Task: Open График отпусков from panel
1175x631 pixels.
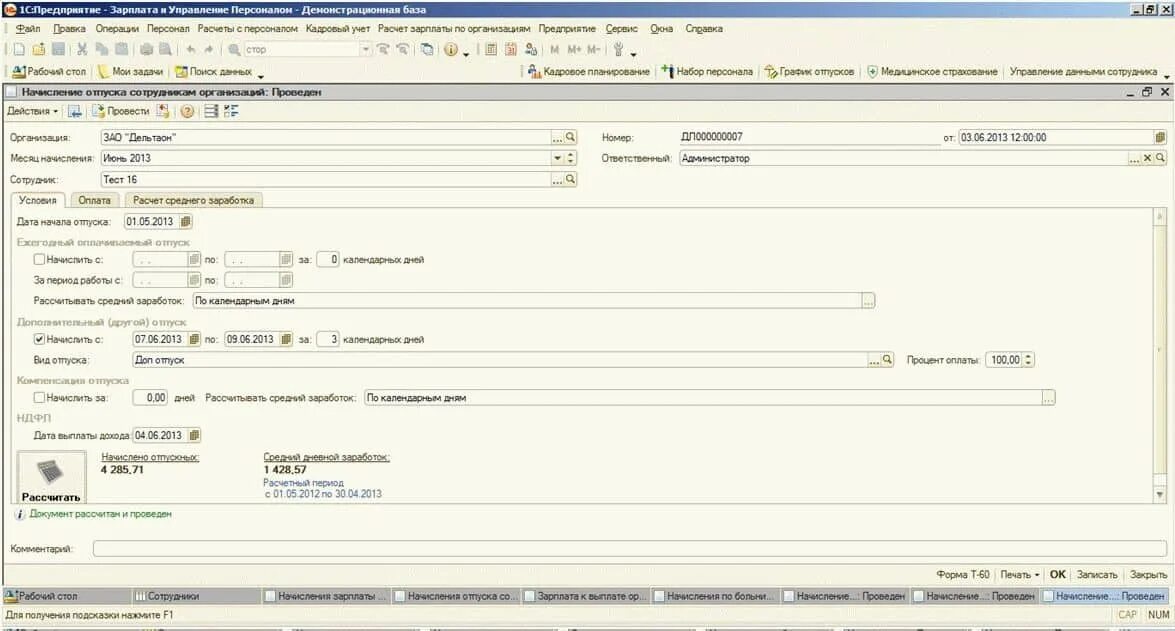Action: pyautogui.click(x=809, y=71)
